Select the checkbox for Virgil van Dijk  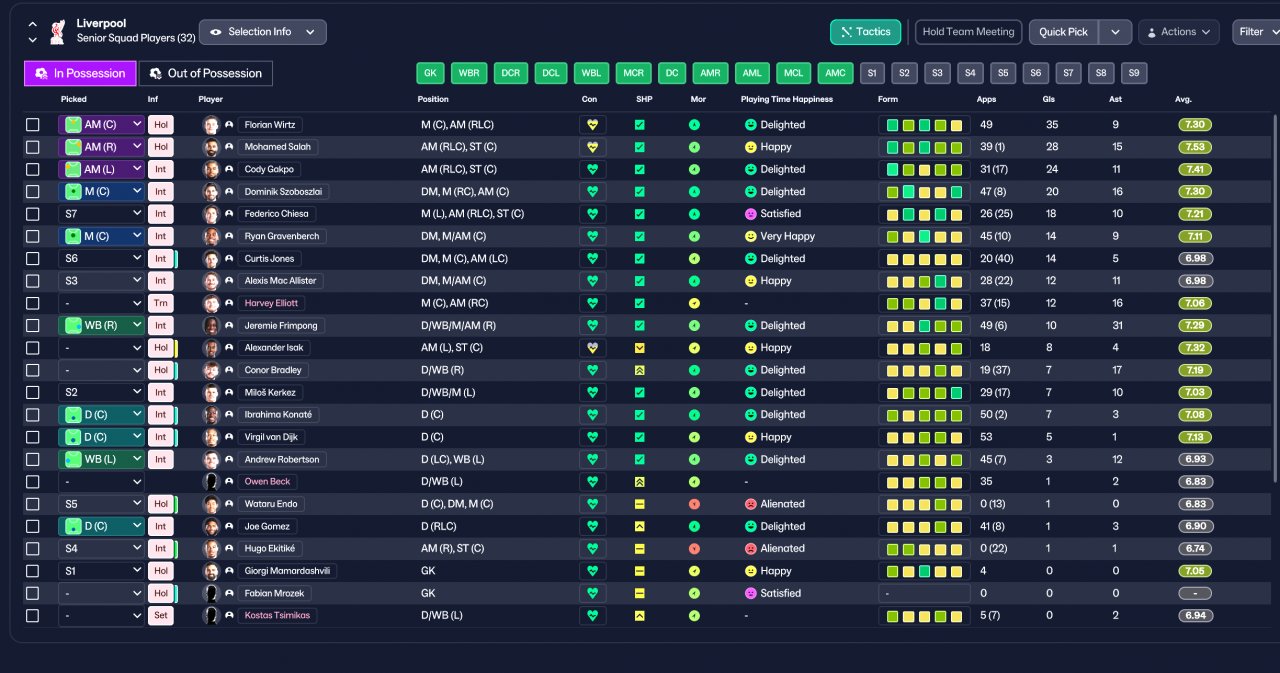[33, 437]
